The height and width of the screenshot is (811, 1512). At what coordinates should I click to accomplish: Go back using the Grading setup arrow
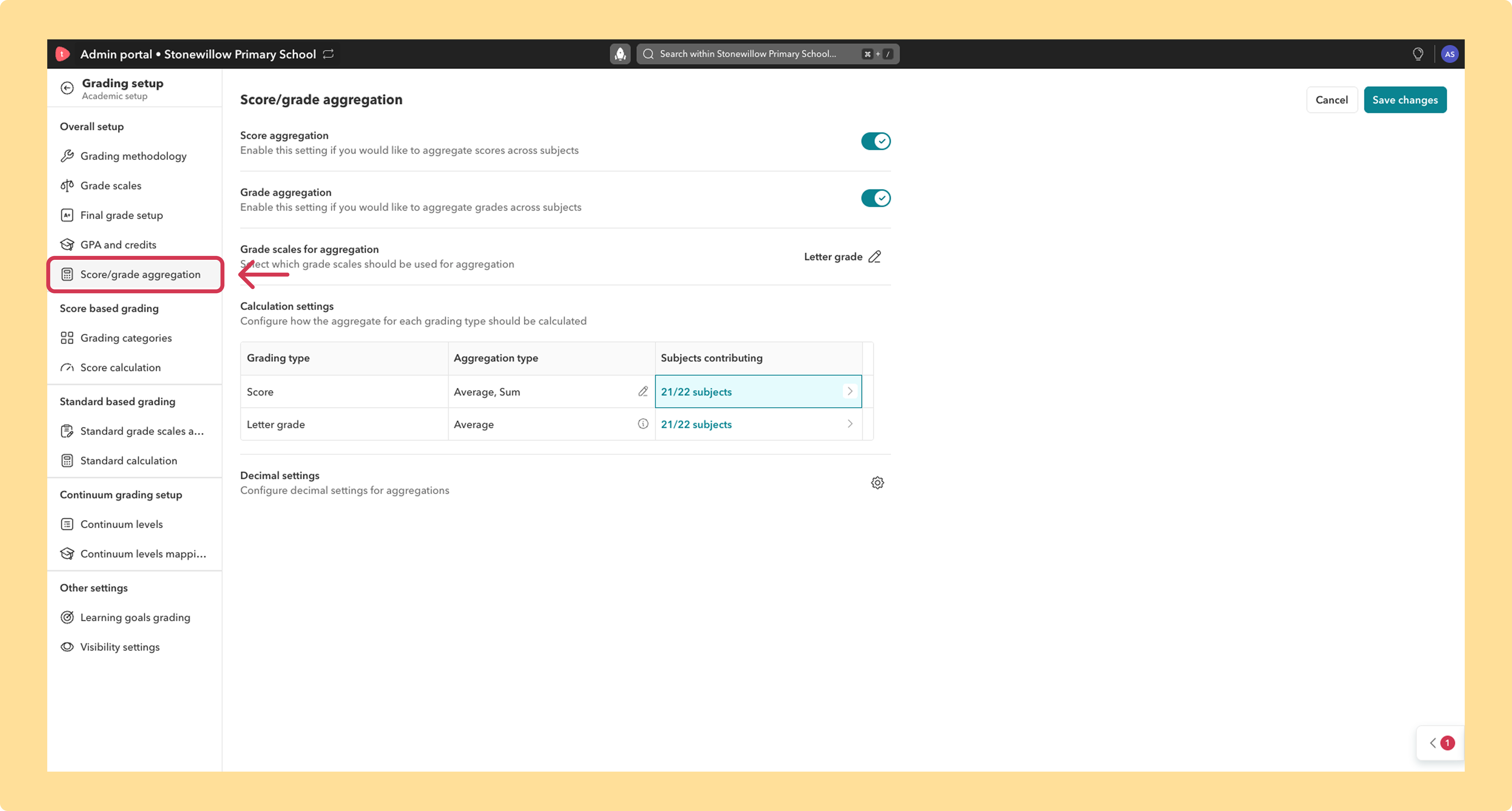67,88
